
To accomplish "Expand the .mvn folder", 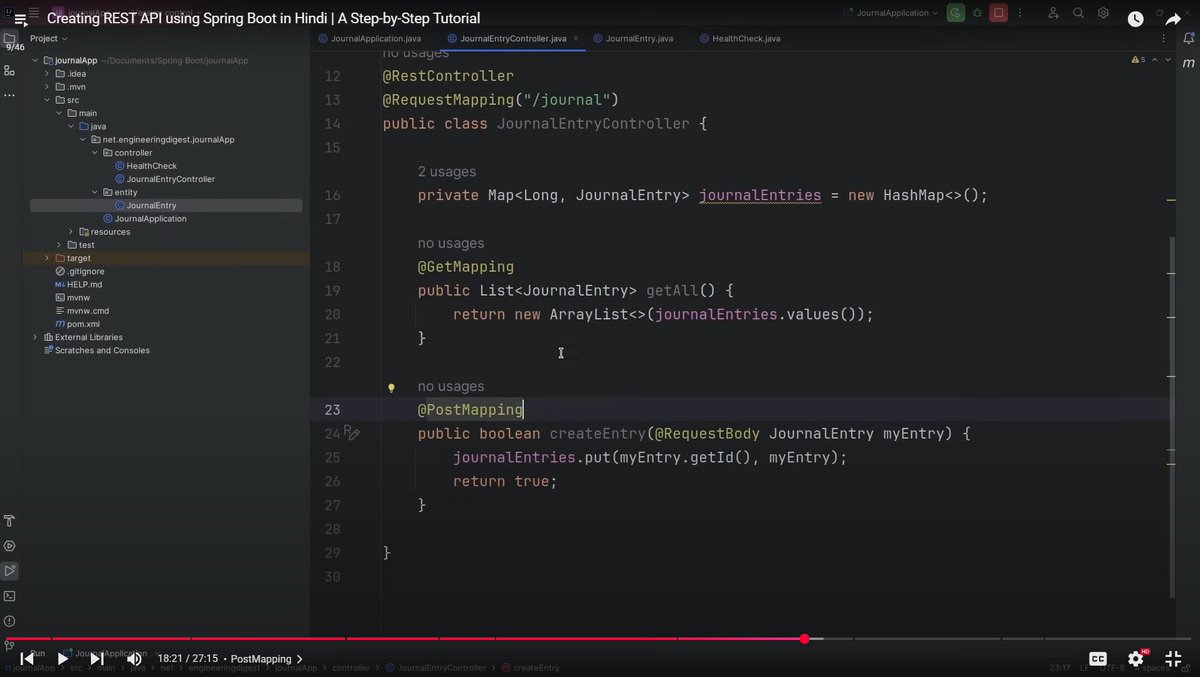I will tap(47, 87).
